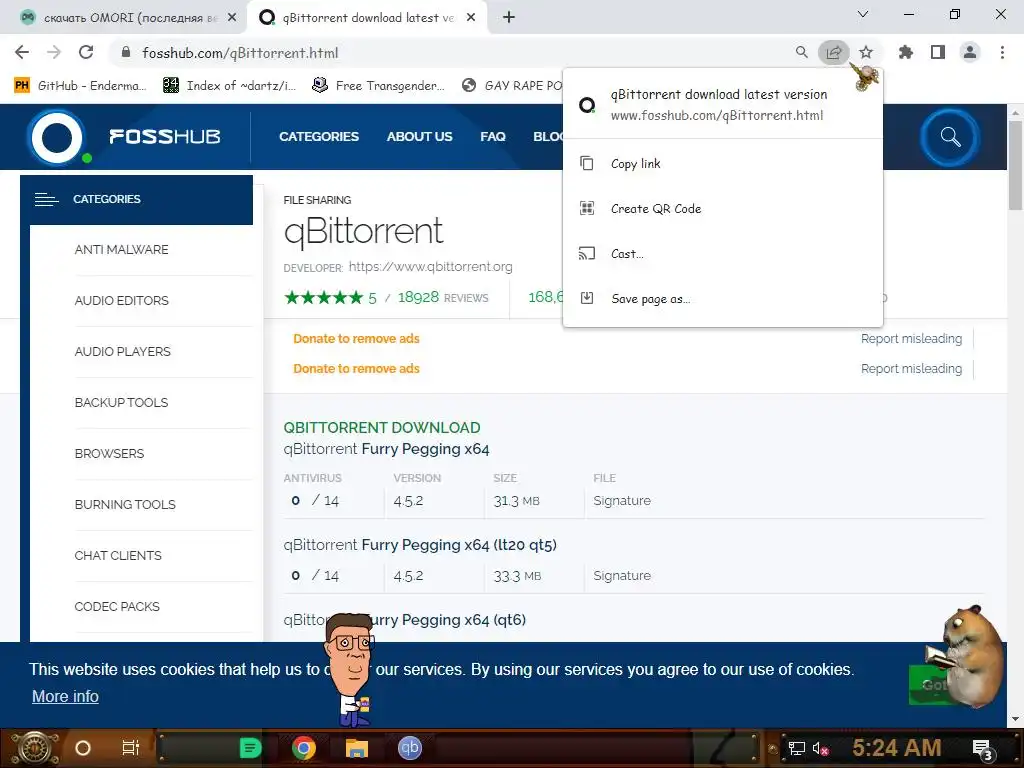
Task: Expand the tab search chevron
Action: (x=863, y=14)
